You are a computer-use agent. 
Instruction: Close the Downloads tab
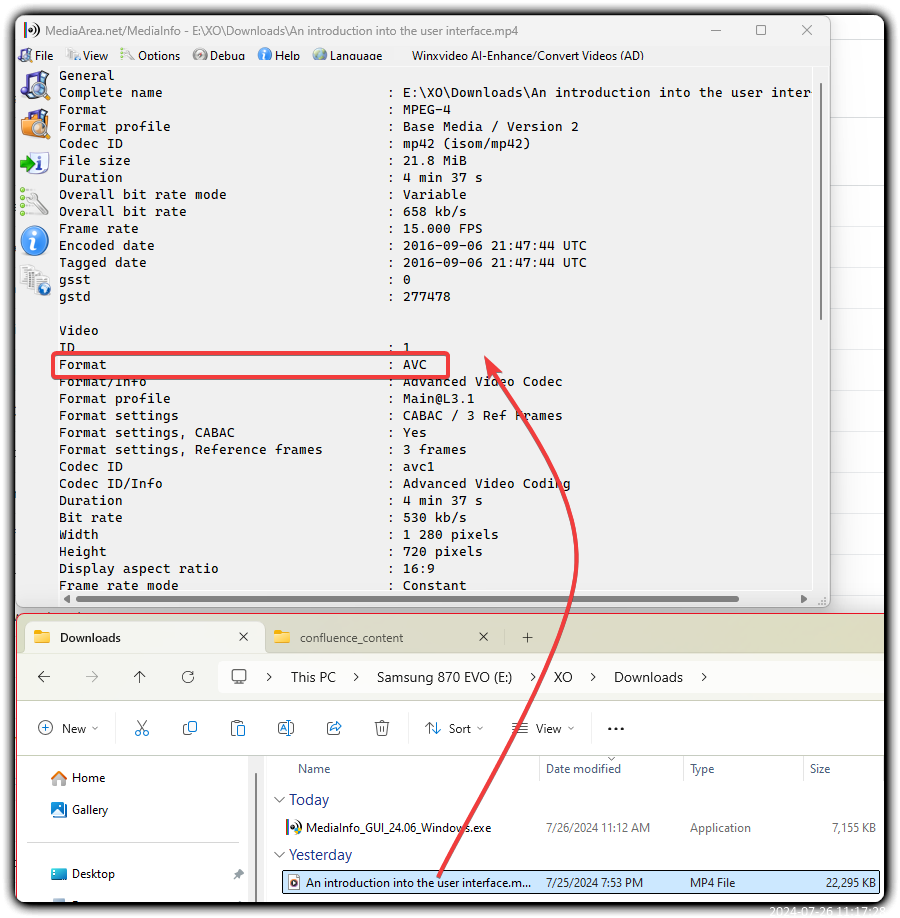tap(244, 637)
